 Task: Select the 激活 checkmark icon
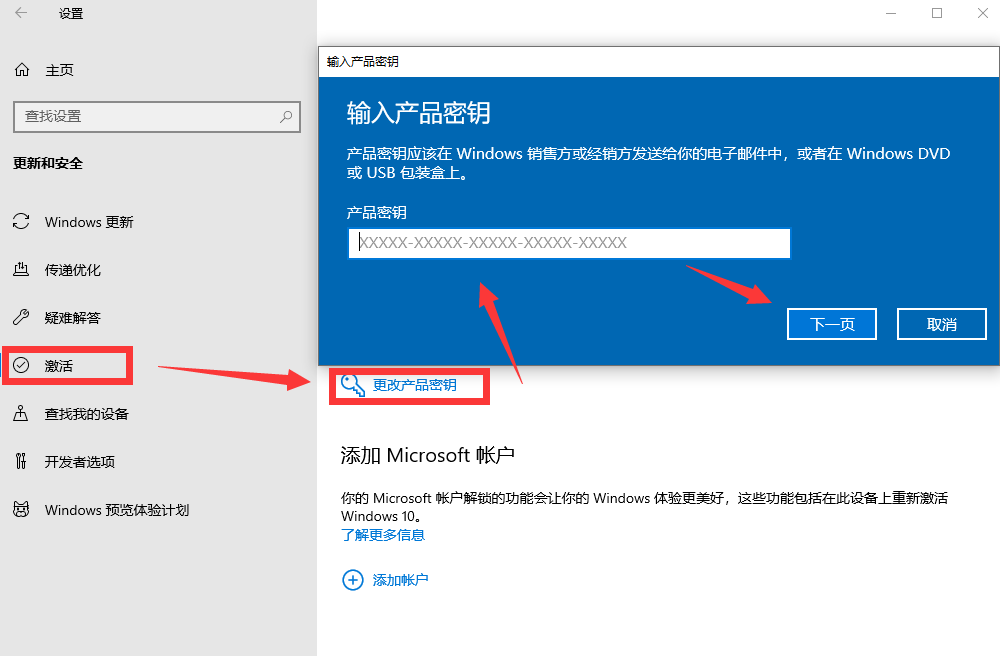(x=21, y=366)
